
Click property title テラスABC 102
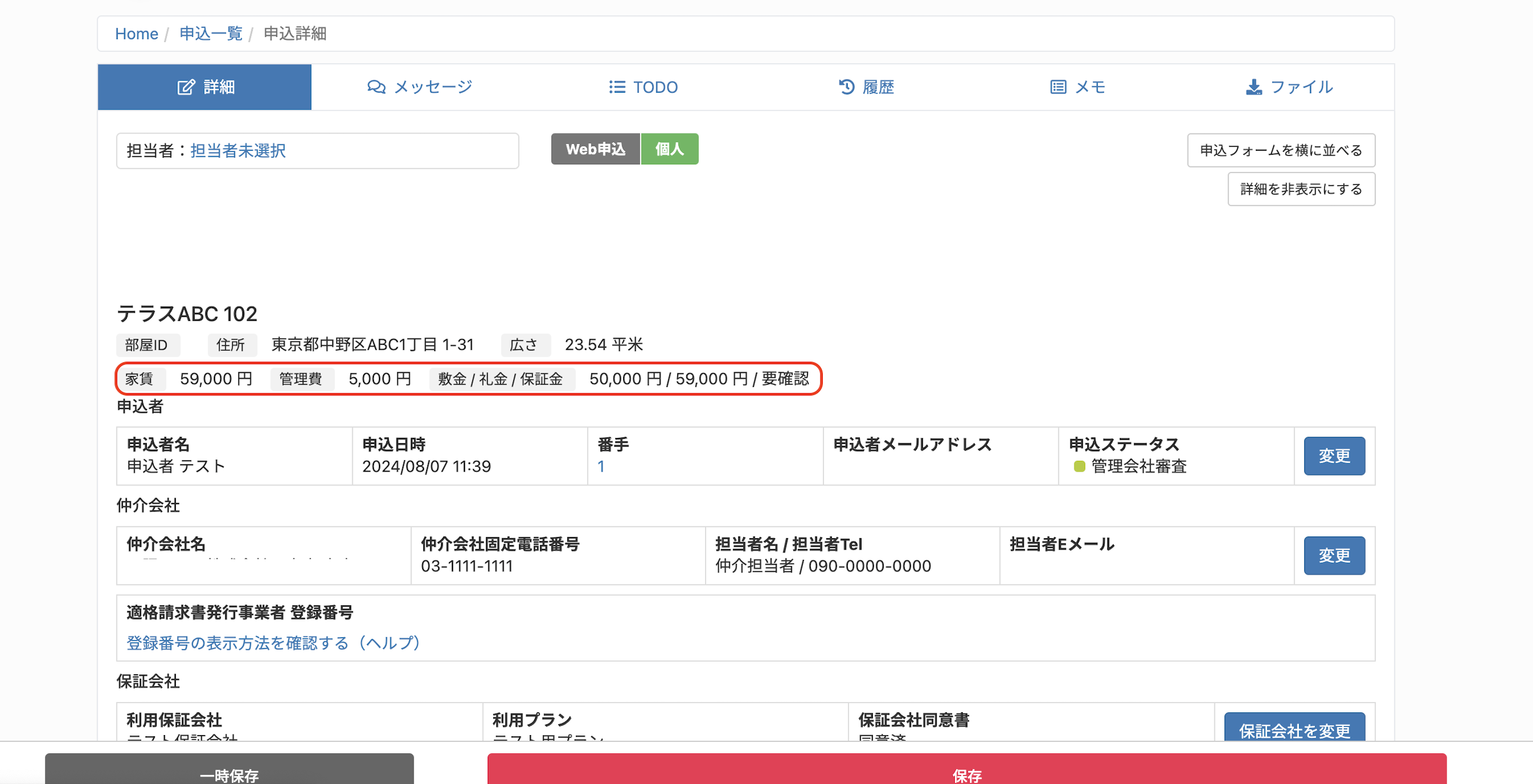tap(187, 313)
